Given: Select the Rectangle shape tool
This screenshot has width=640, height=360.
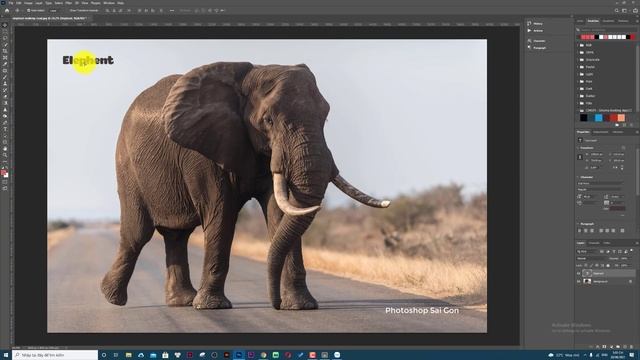Looking at the screenshot, I should point(5,142).
